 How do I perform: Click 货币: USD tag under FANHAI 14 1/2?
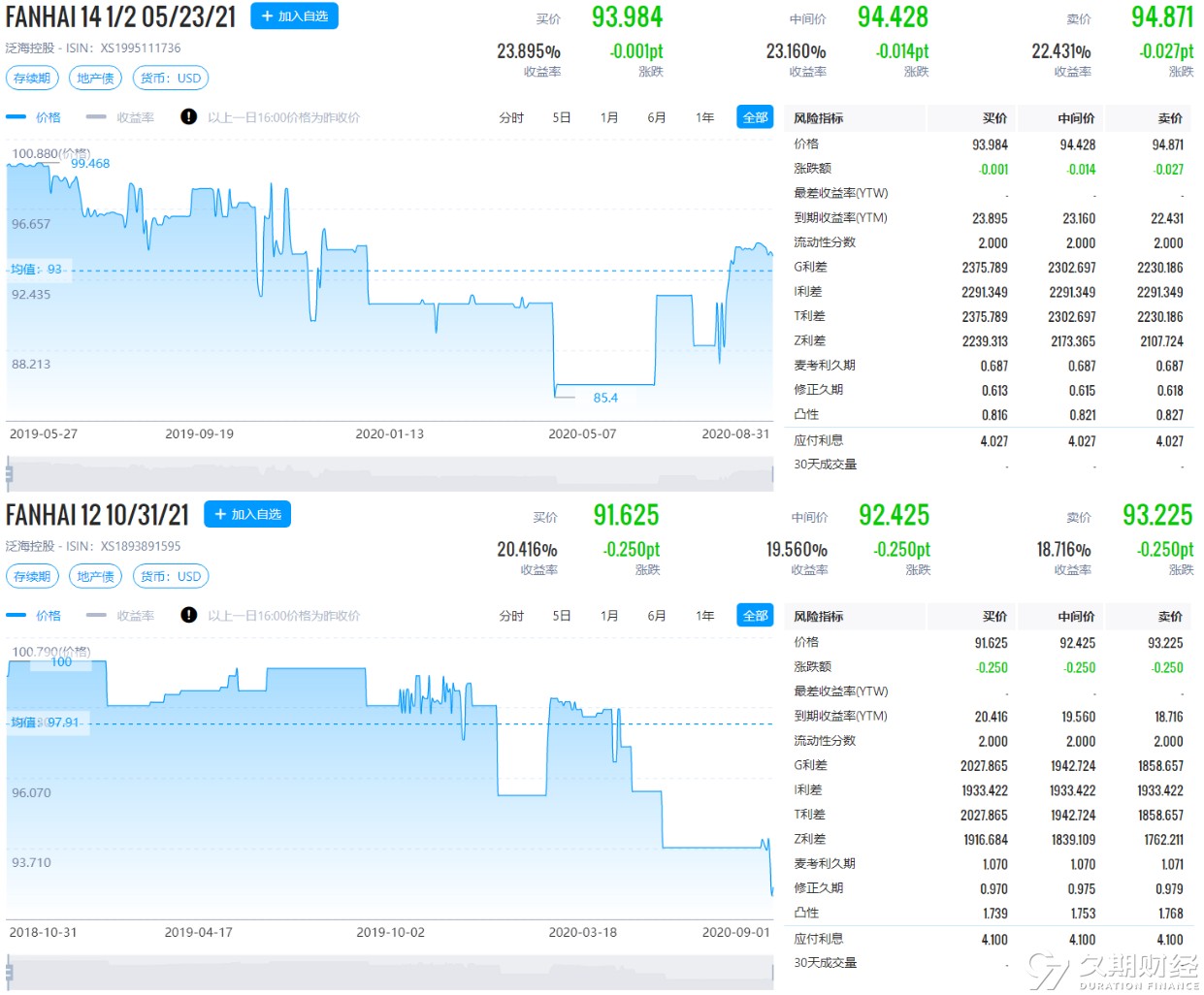coord(171,79)
